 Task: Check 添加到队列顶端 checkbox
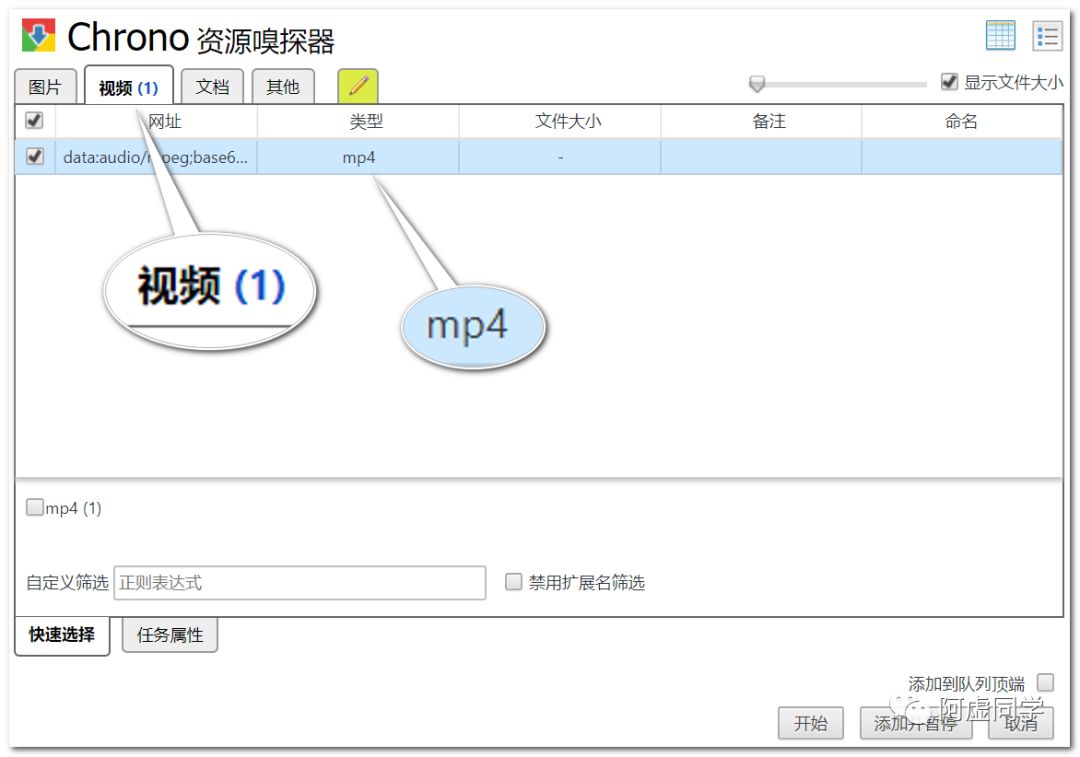(1046, 683)
